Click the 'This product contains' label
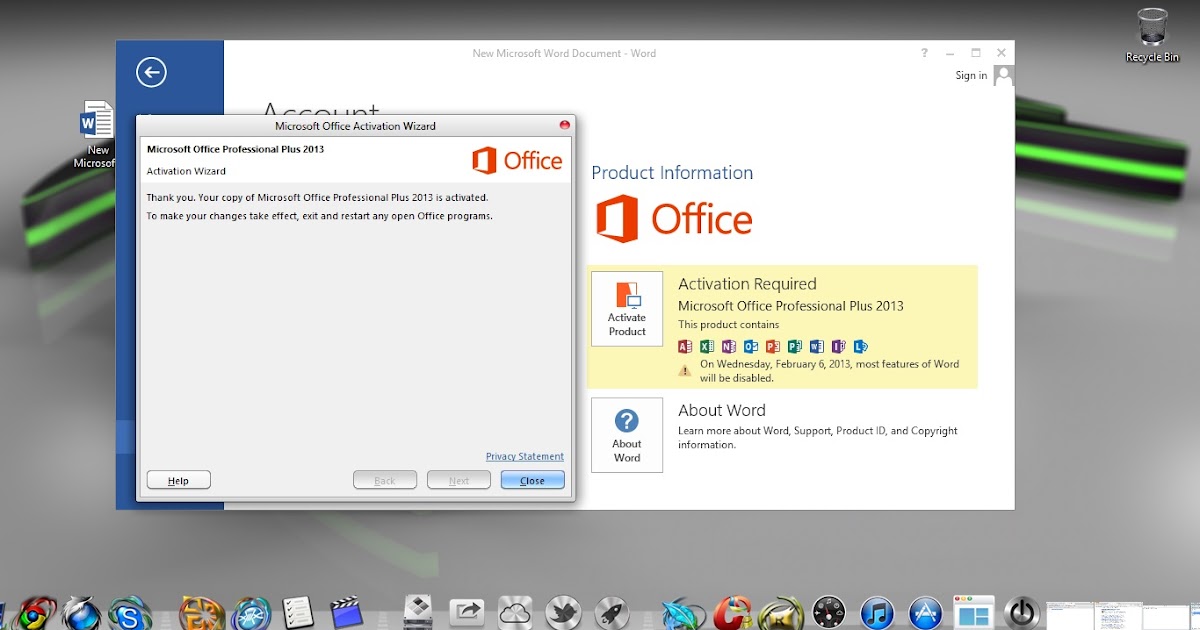Screen dimensions: 1200x630 click(728, 325)
